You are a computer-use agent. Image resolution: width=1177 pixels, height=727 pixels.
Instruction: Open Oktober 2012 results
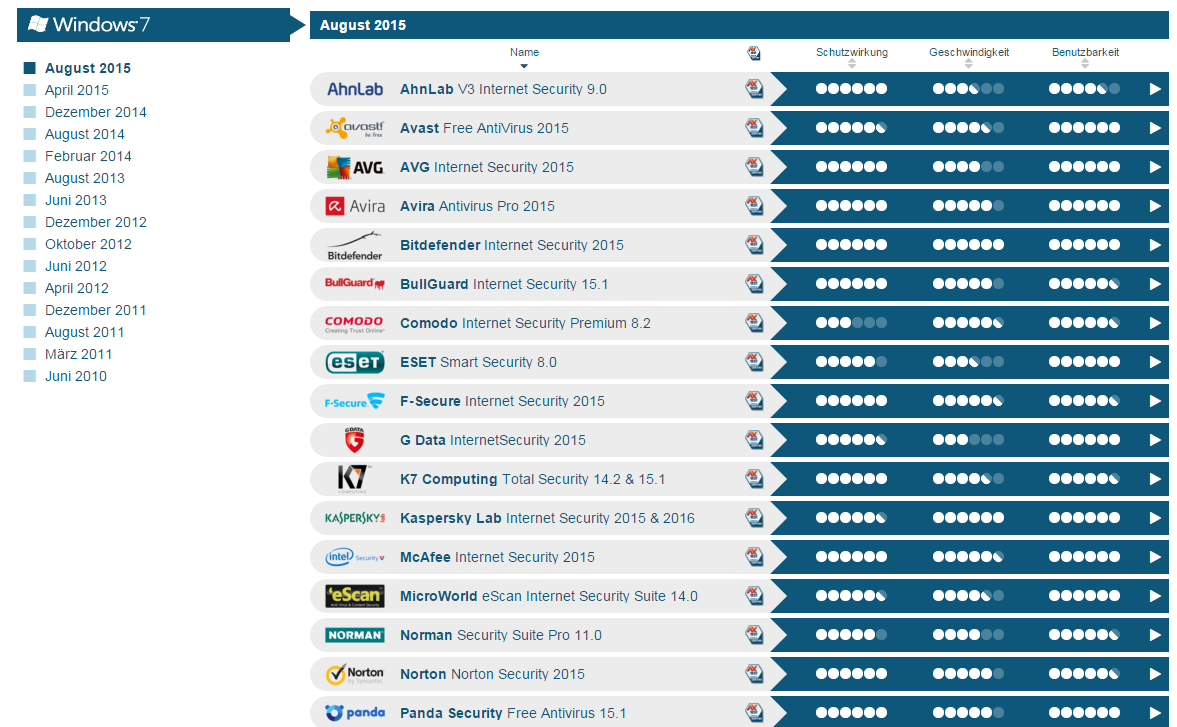[88, 244]
